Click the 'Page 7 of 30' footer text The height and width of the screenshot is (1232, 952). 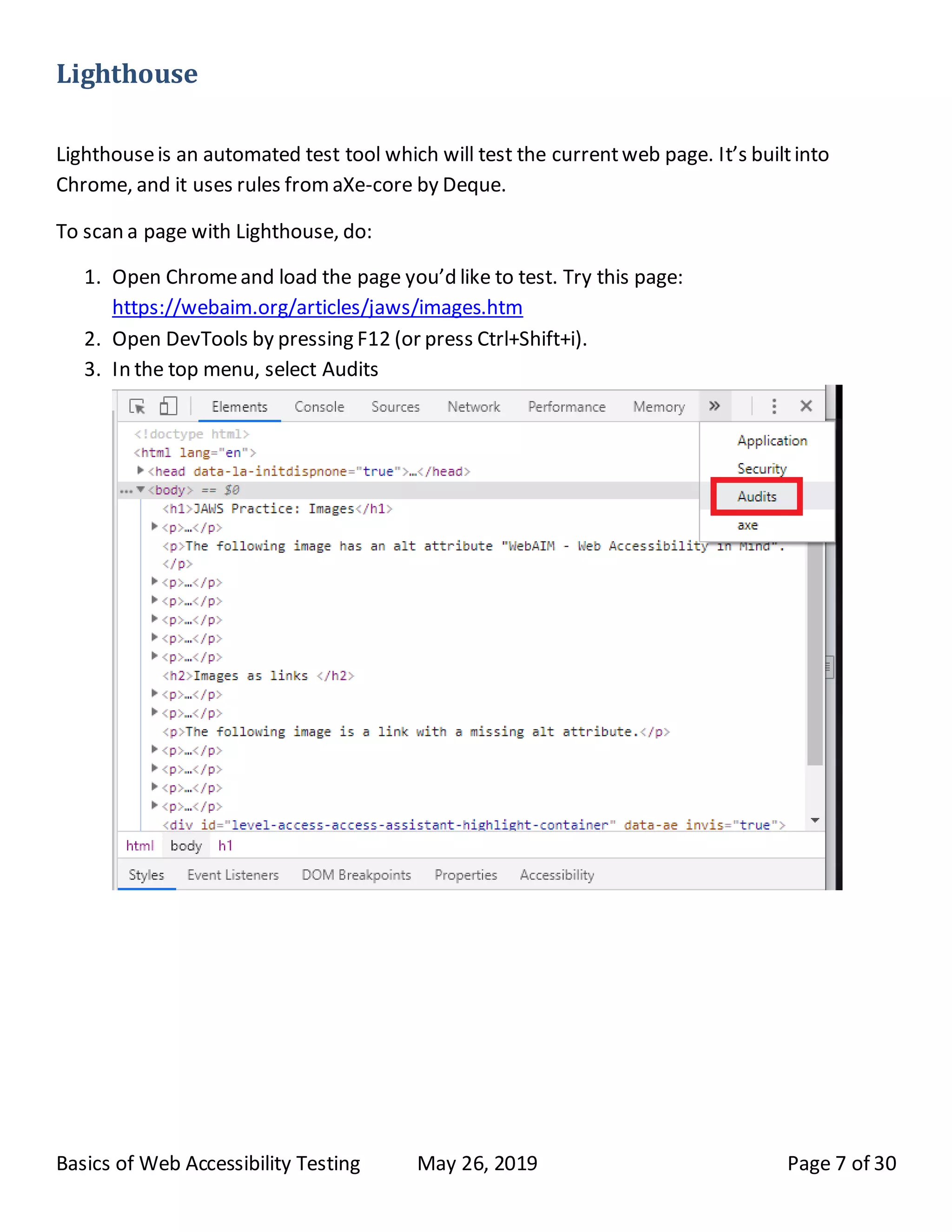(x=841, y=1163)
